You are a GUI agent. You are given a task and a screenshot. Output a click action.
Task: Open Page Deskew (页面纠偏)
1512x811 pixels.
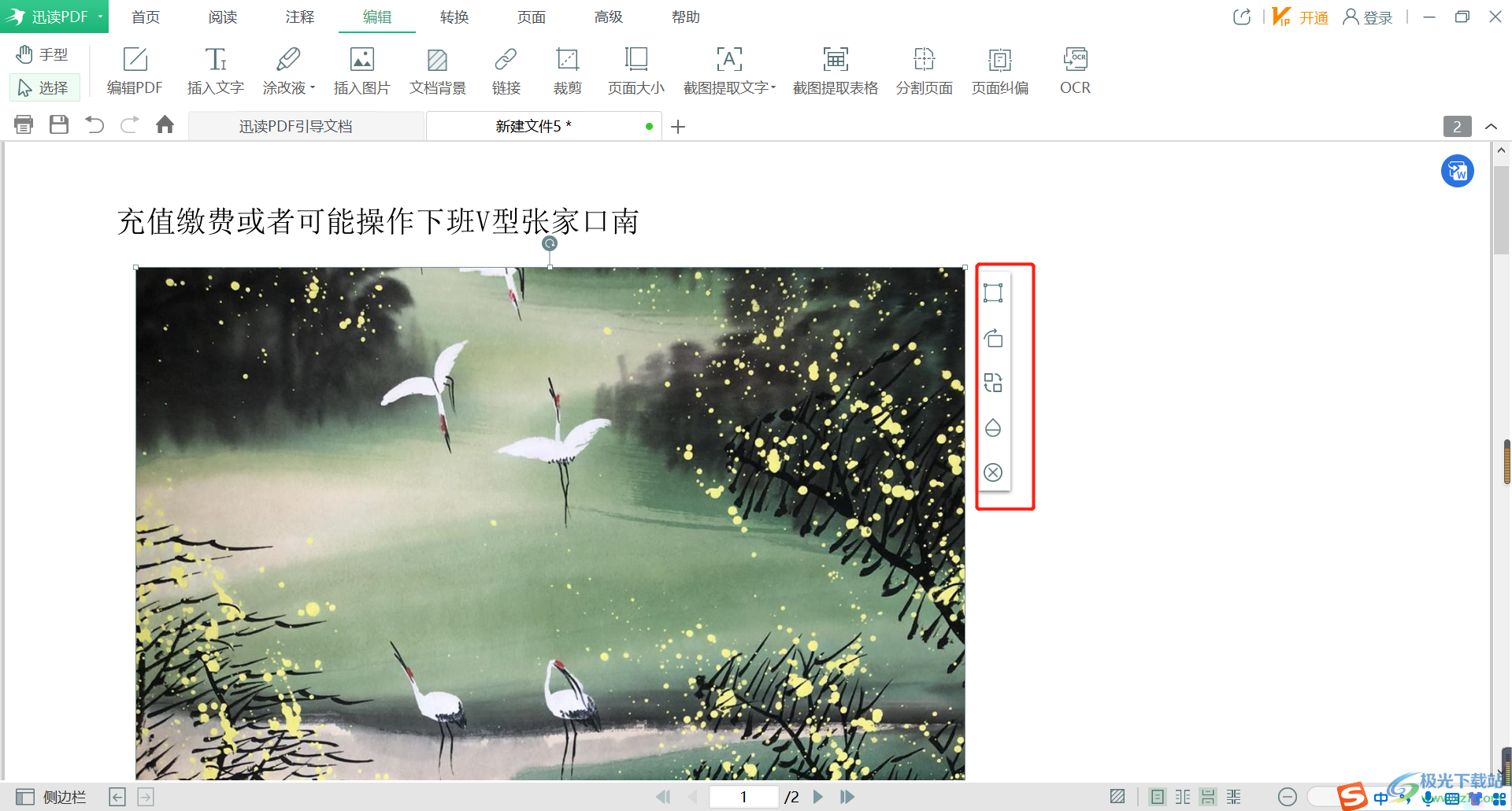point(999,71)
